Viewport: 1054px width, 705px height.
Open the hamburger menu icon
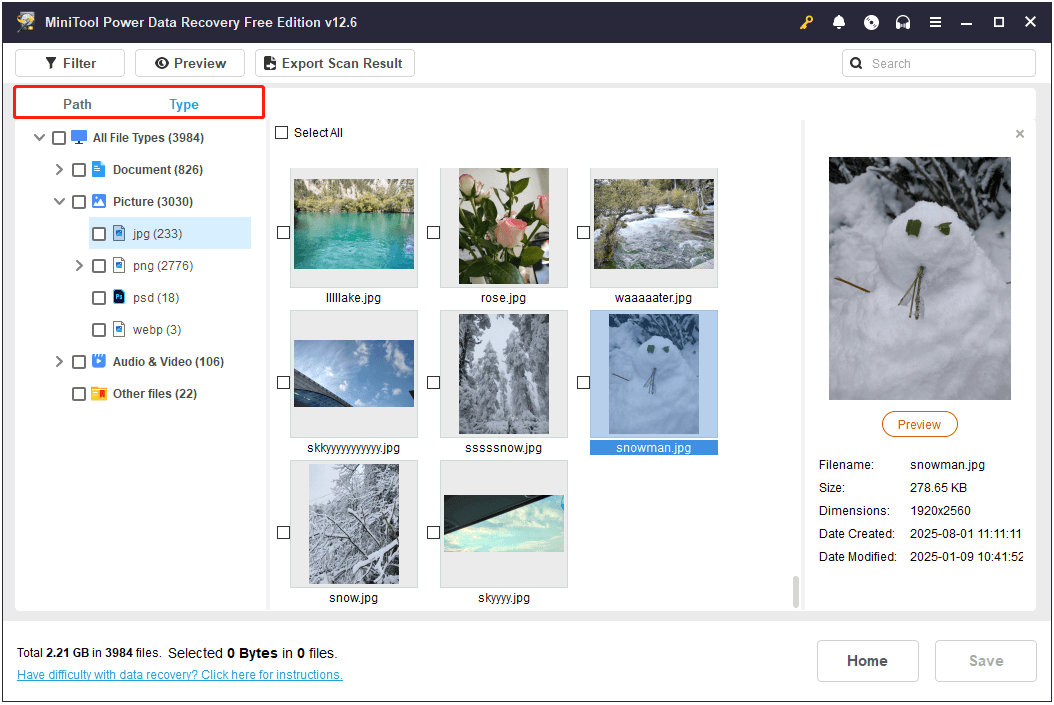pyautogui.click(x=935, y=22)
